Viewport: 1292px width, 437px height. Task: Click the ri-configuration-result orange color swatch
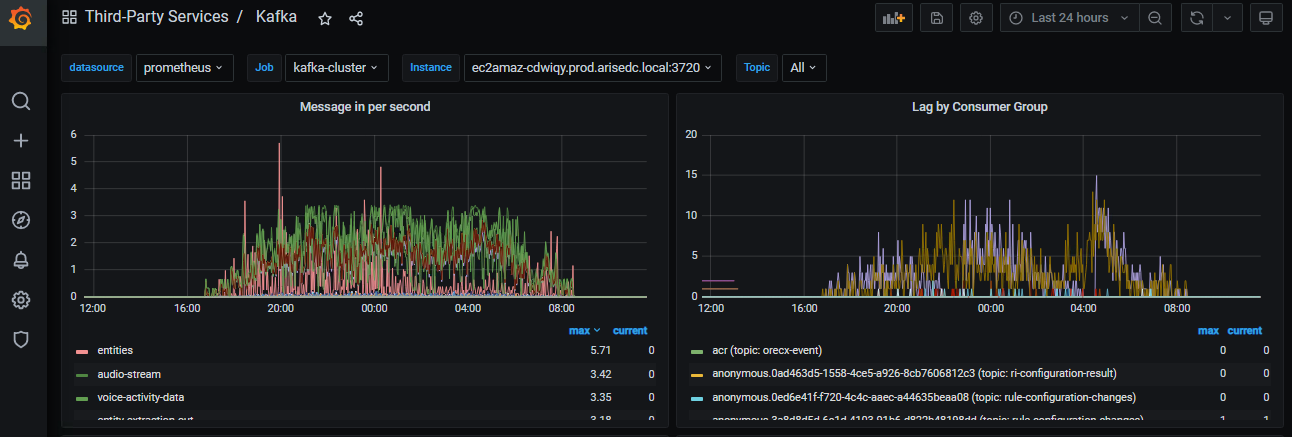(x=698, y=374)
